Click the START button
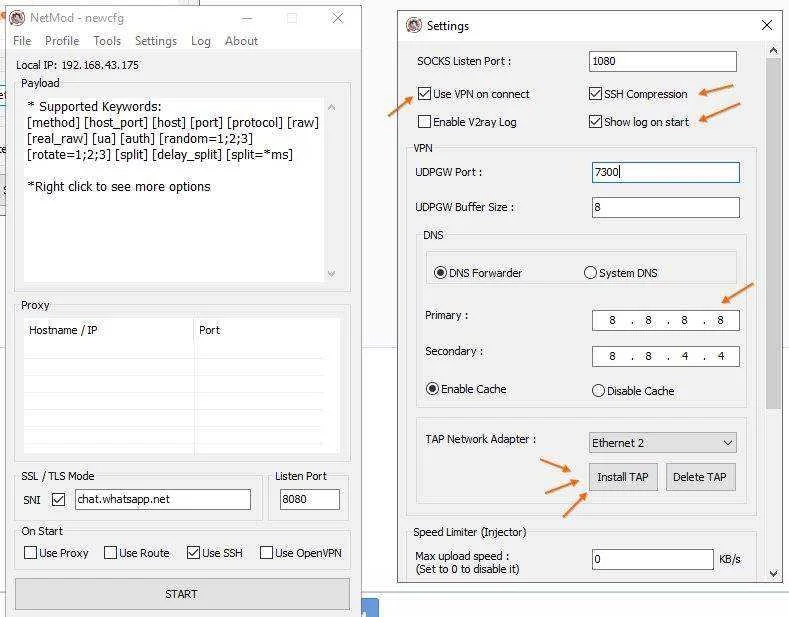The width and height of the screenshot is (789, 617). (182, 594)
